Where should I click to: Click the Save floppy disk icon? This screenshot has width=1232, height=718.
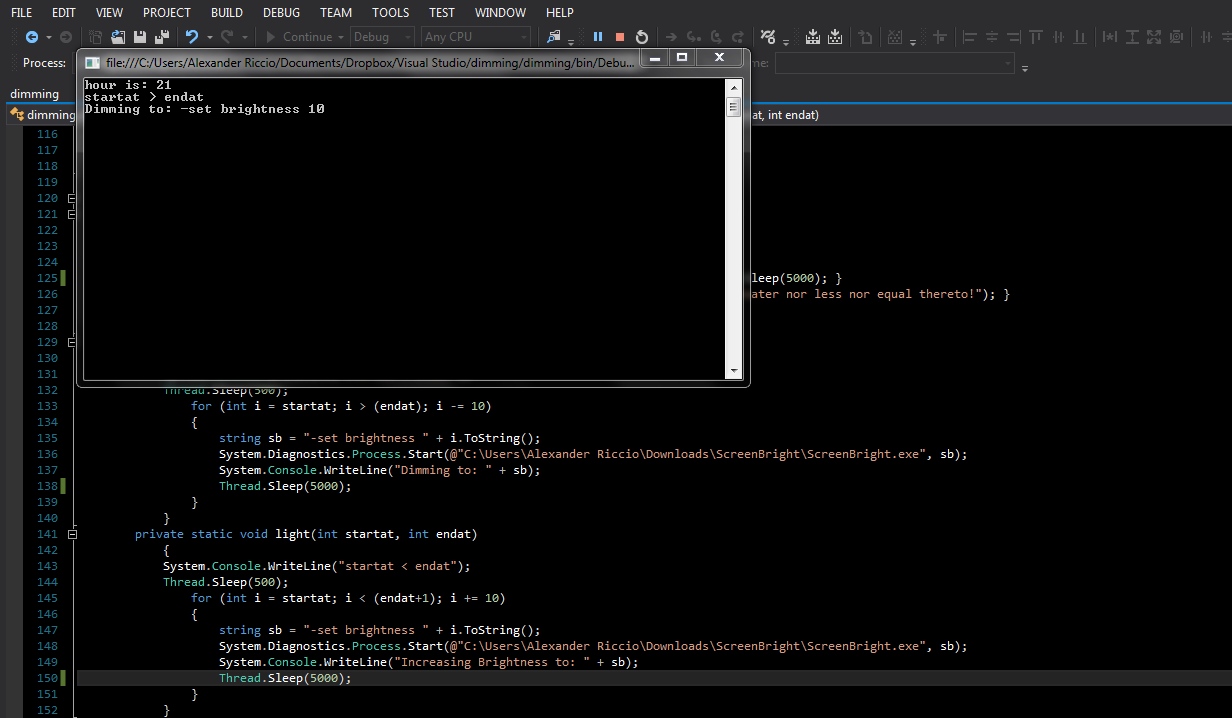click(x=140, y=37)
